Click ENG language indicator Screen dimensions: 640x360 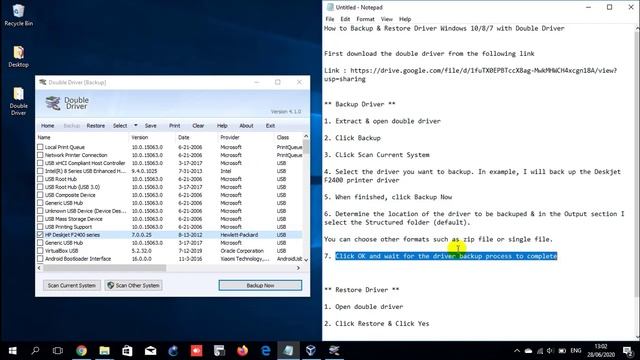[576, 351]
